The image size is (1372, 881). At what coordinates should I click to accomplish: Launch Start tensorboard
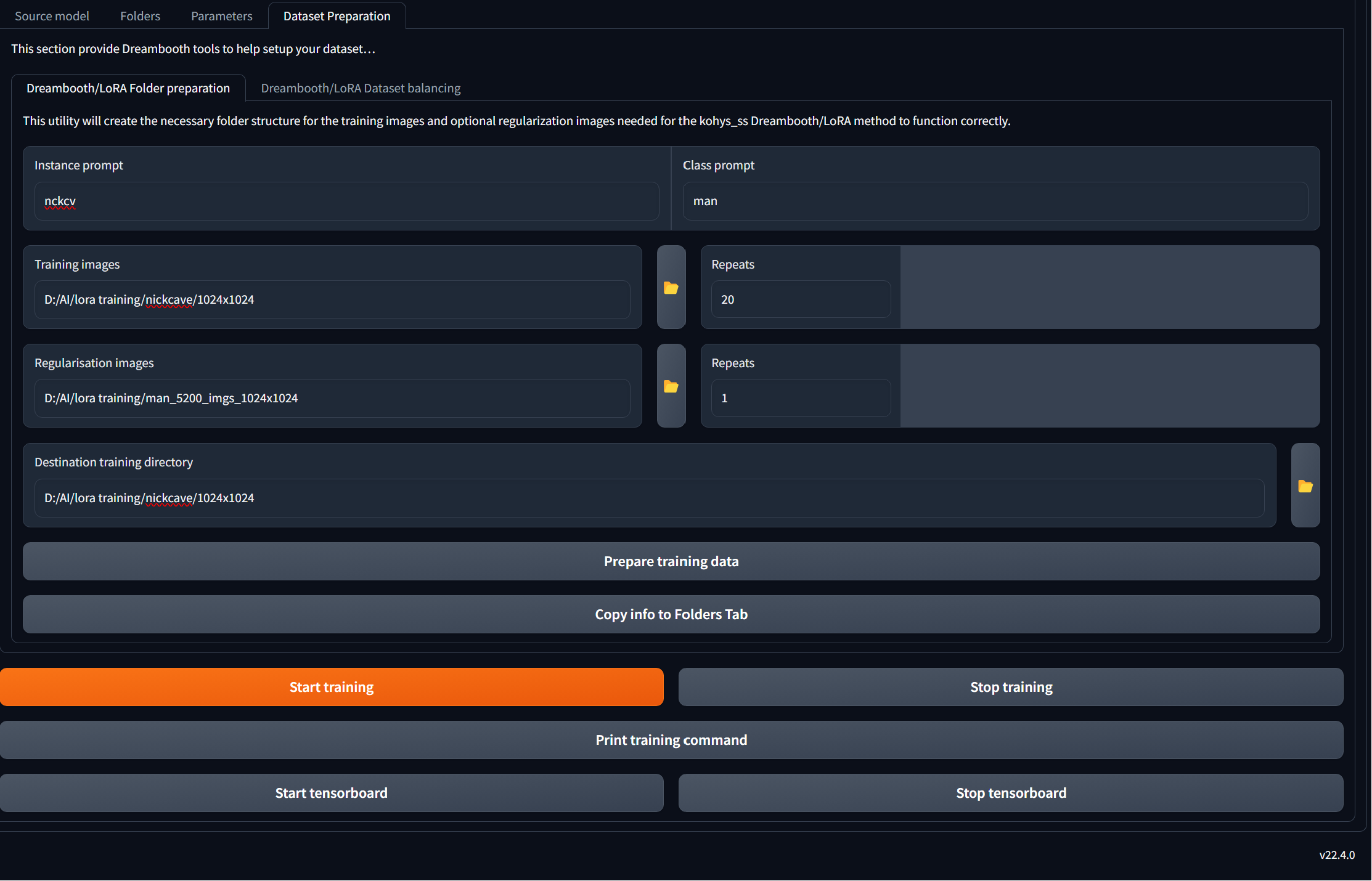332,793
